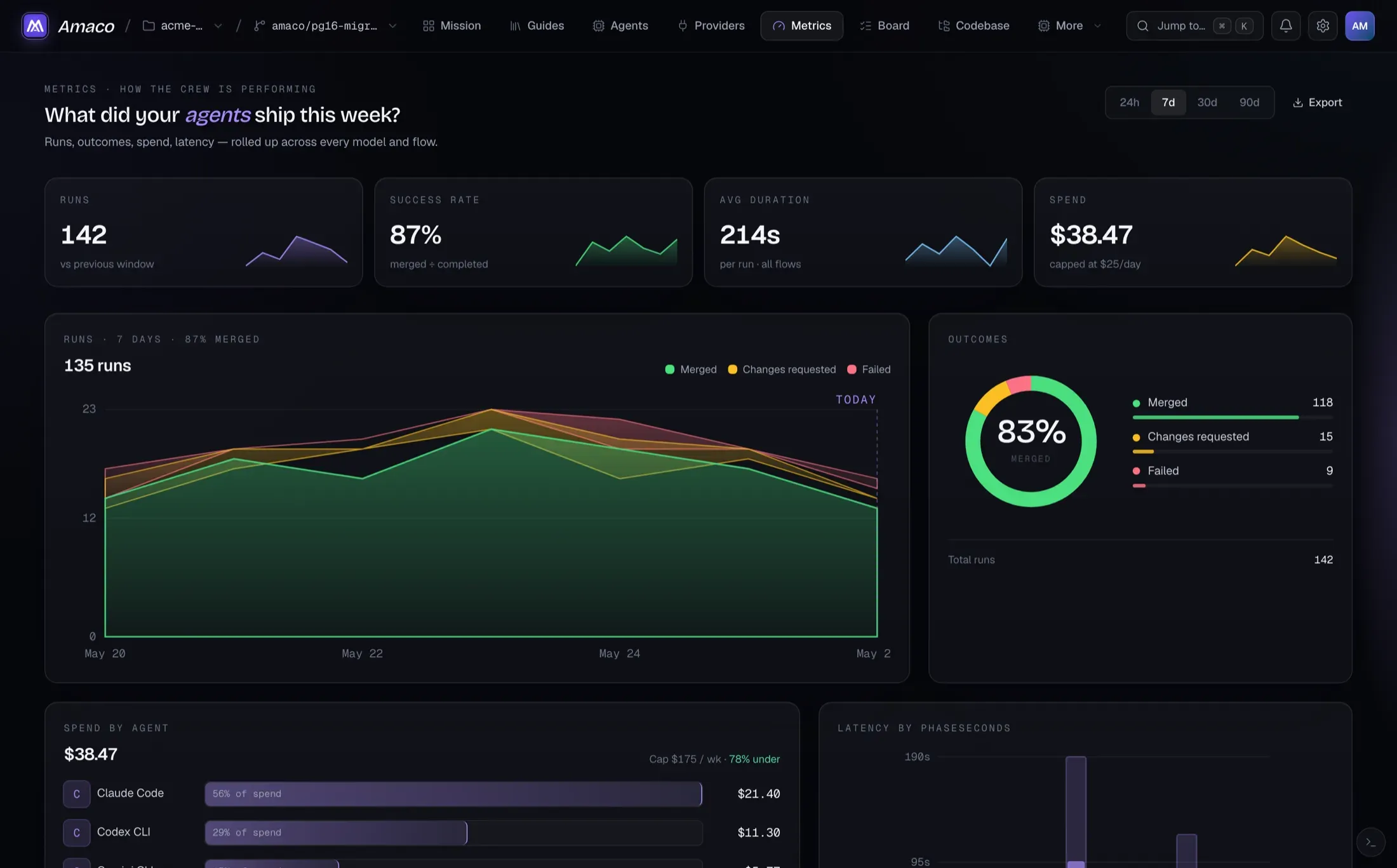Click the Codex CLI agent badge icon
Image resolution: width=1397 pixels, height=868 pixels.
point(76,833)
